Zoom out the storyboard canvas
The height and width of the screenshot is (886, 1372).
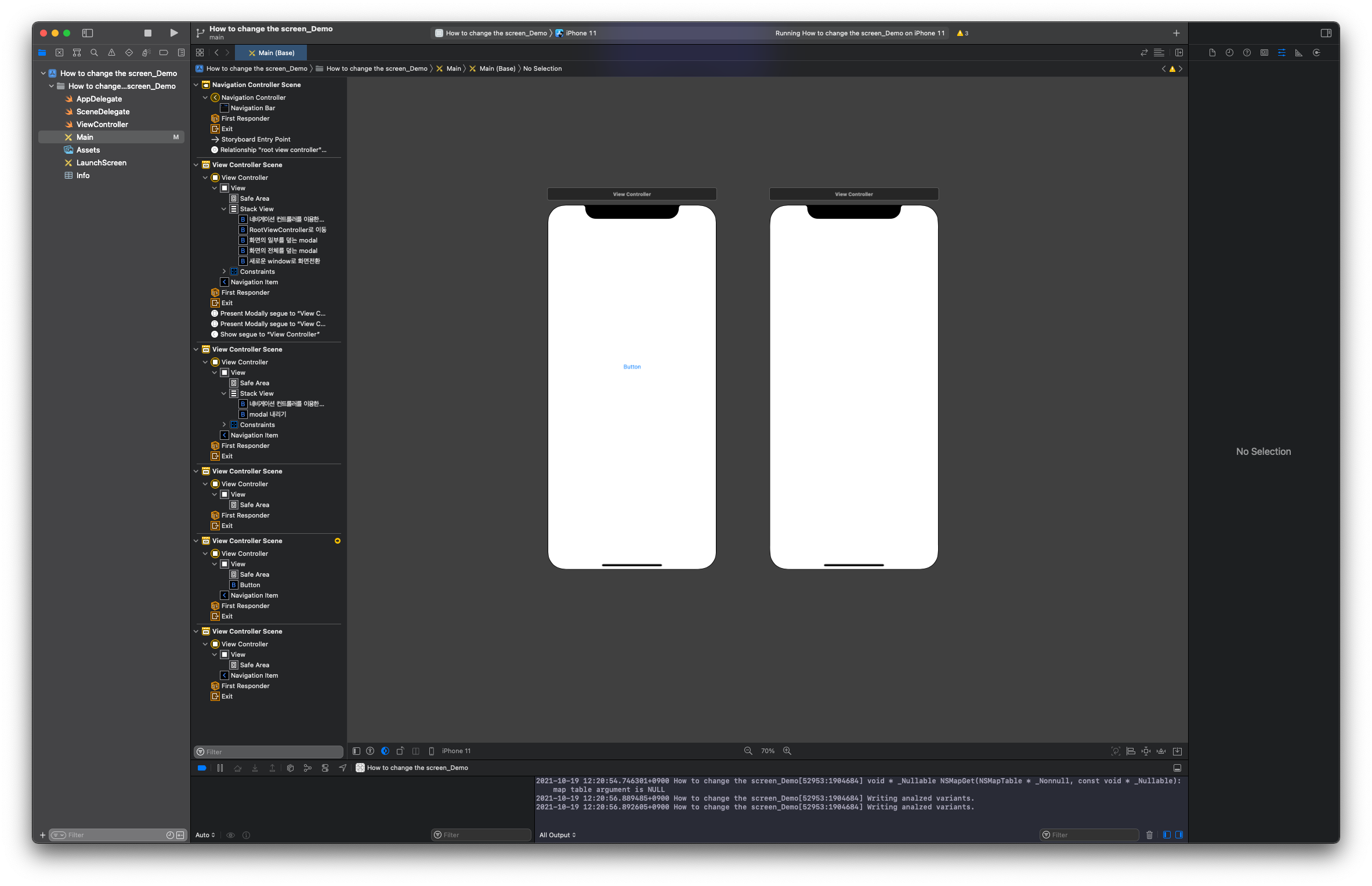tap(748, 751)
